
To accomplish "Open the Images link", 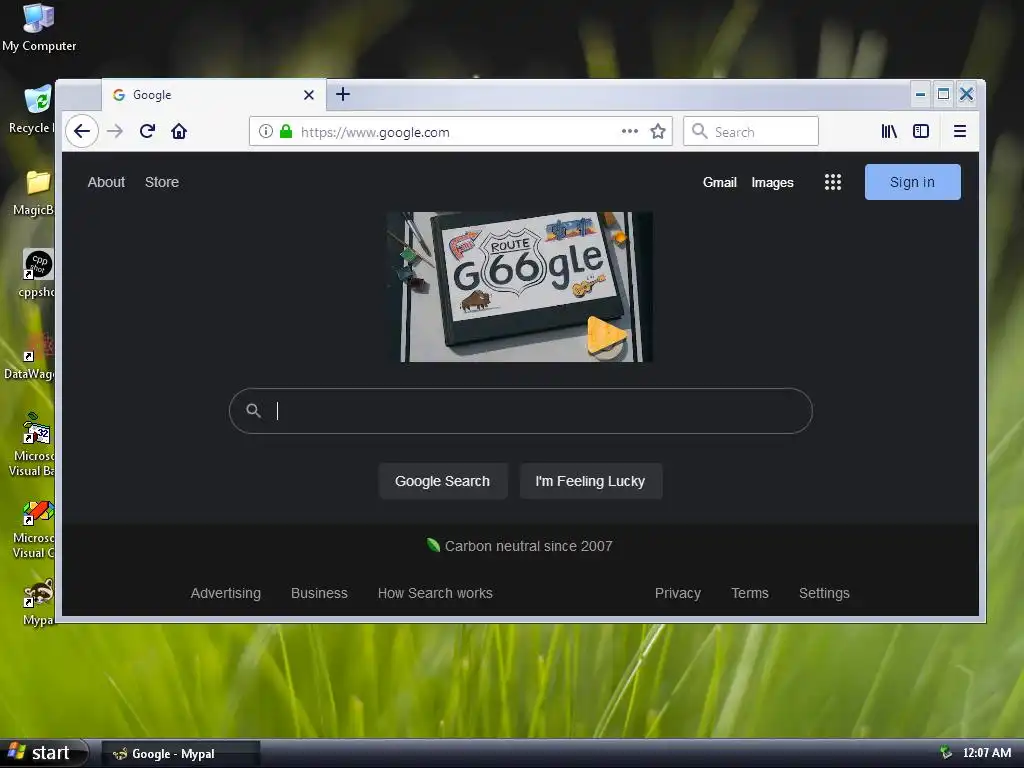I will pyautogui.click(x=772, y=183).
